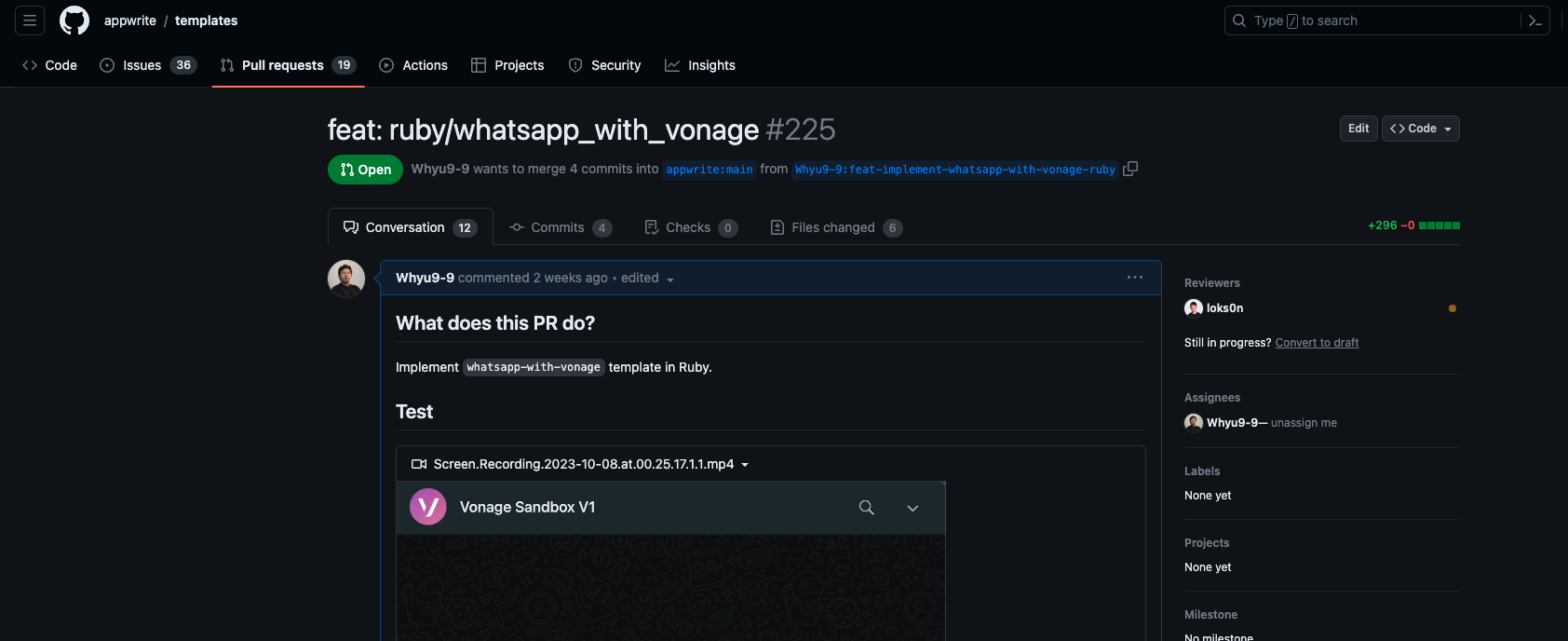The height and width of the screenshot is (641, 1568).
Task: Open the Actions tab
Action: (413, 65)
